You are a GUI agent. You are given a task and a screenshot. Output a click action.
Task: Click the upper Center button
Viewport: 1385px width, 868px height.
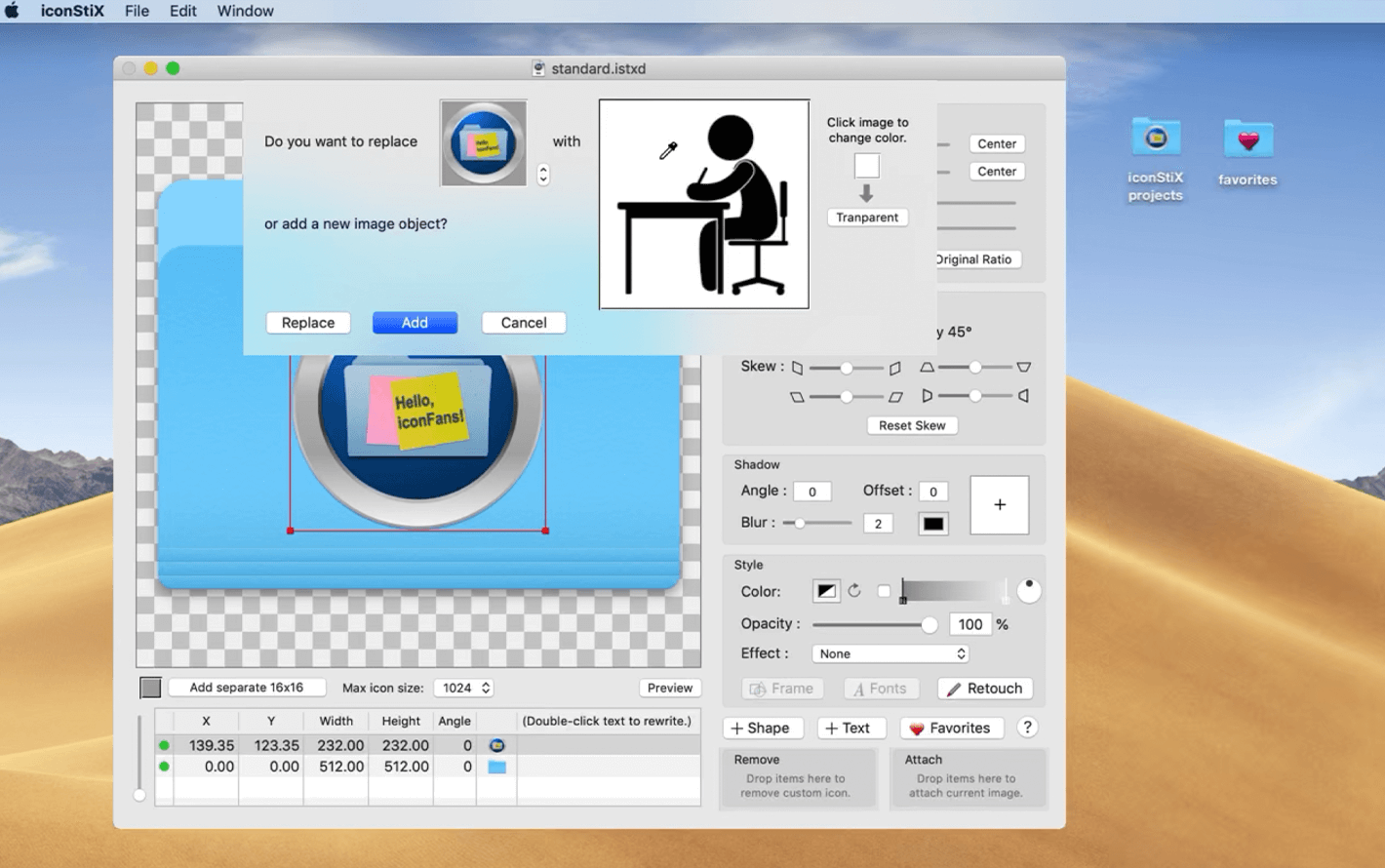coord(997,143)
